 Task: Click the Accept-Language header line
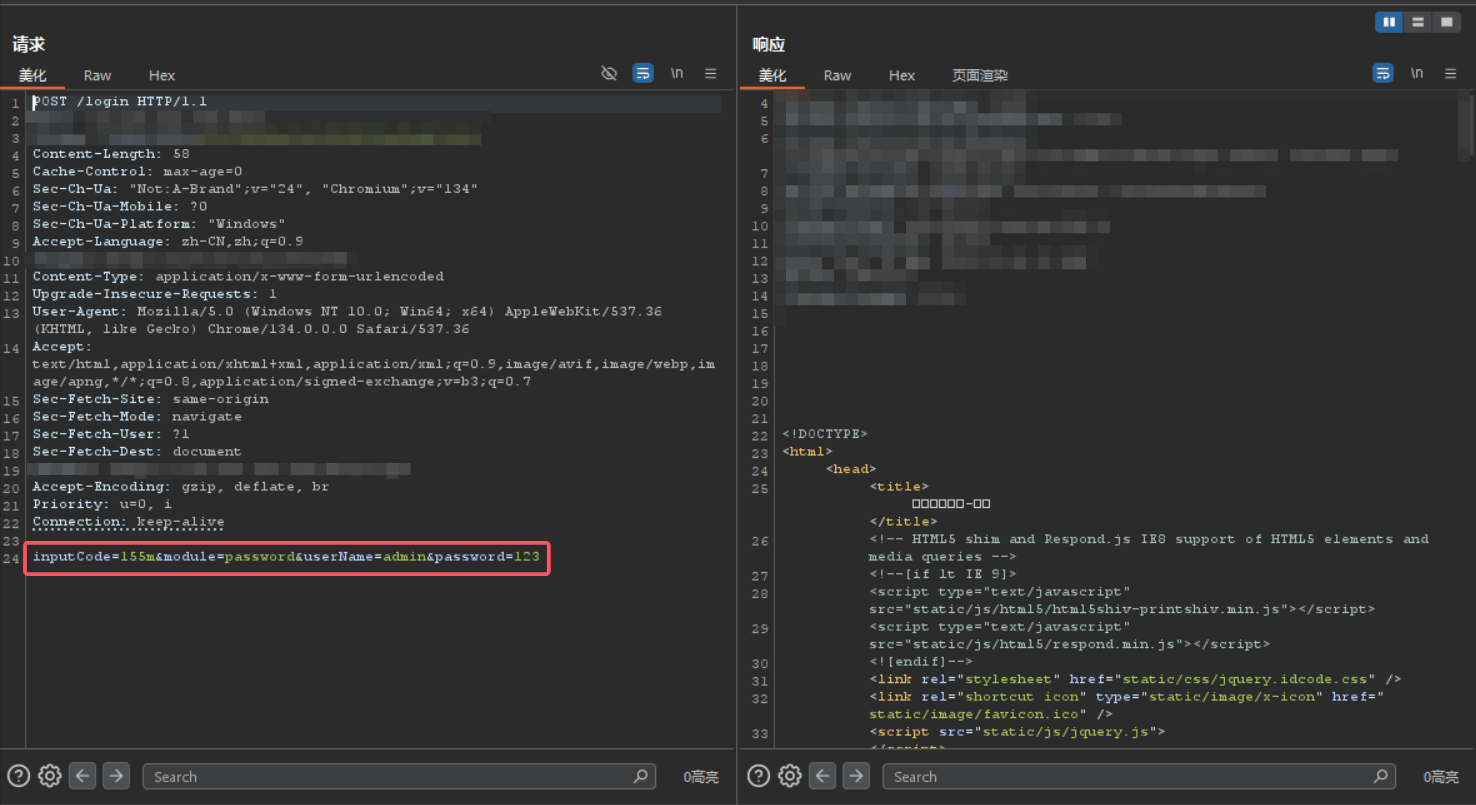(x=168, y=242)
